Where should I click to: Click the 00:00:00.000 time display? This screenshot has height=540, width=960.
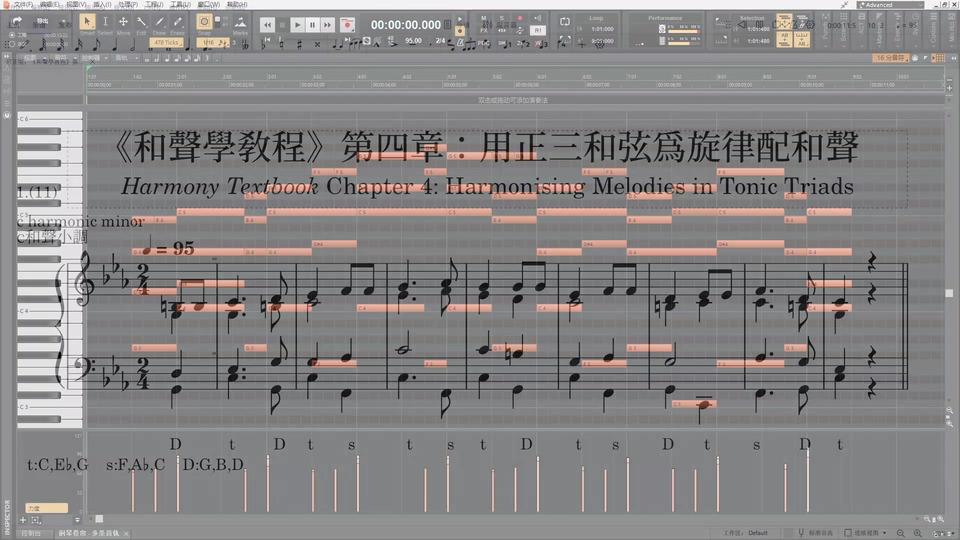coord(405,25)
